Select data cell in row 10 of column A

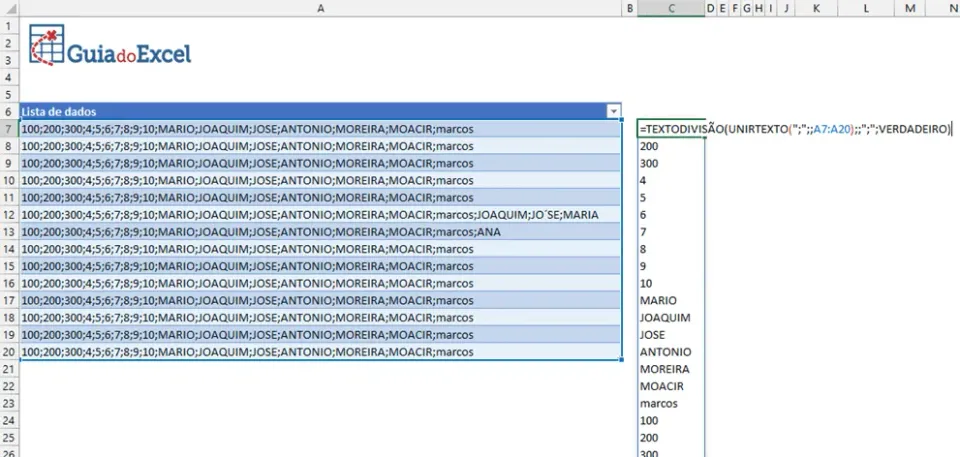[320, 181]
